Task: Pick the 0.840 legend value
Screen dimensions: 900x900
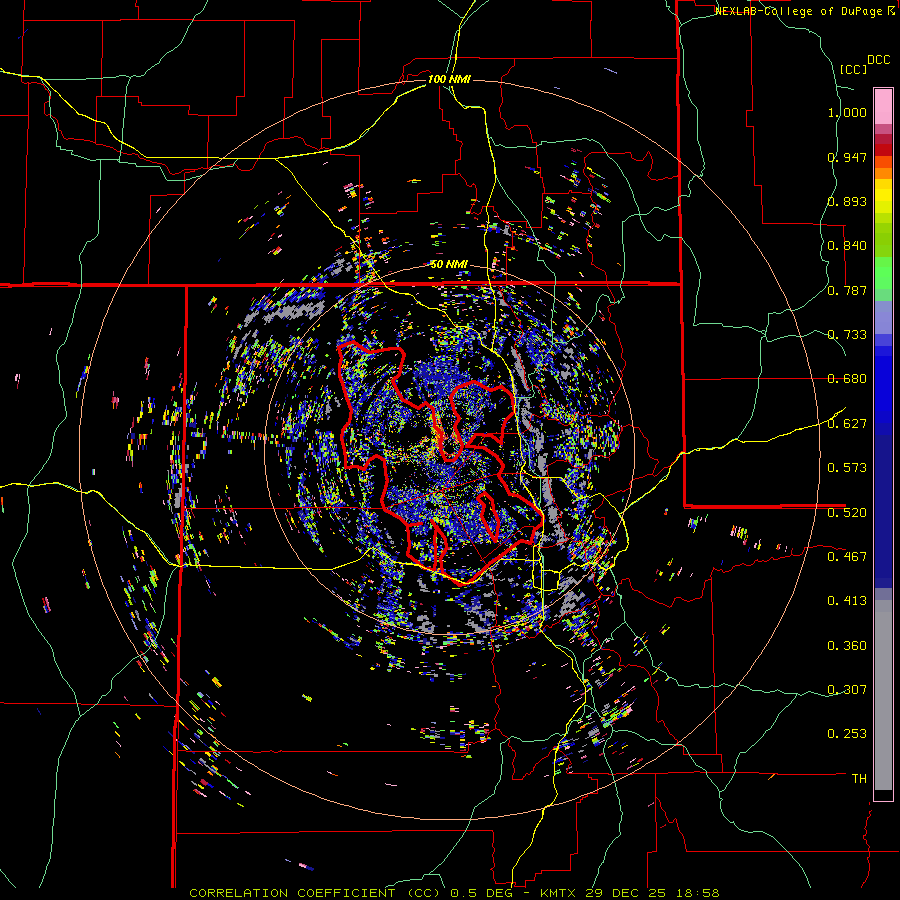Action: [847, 246]
